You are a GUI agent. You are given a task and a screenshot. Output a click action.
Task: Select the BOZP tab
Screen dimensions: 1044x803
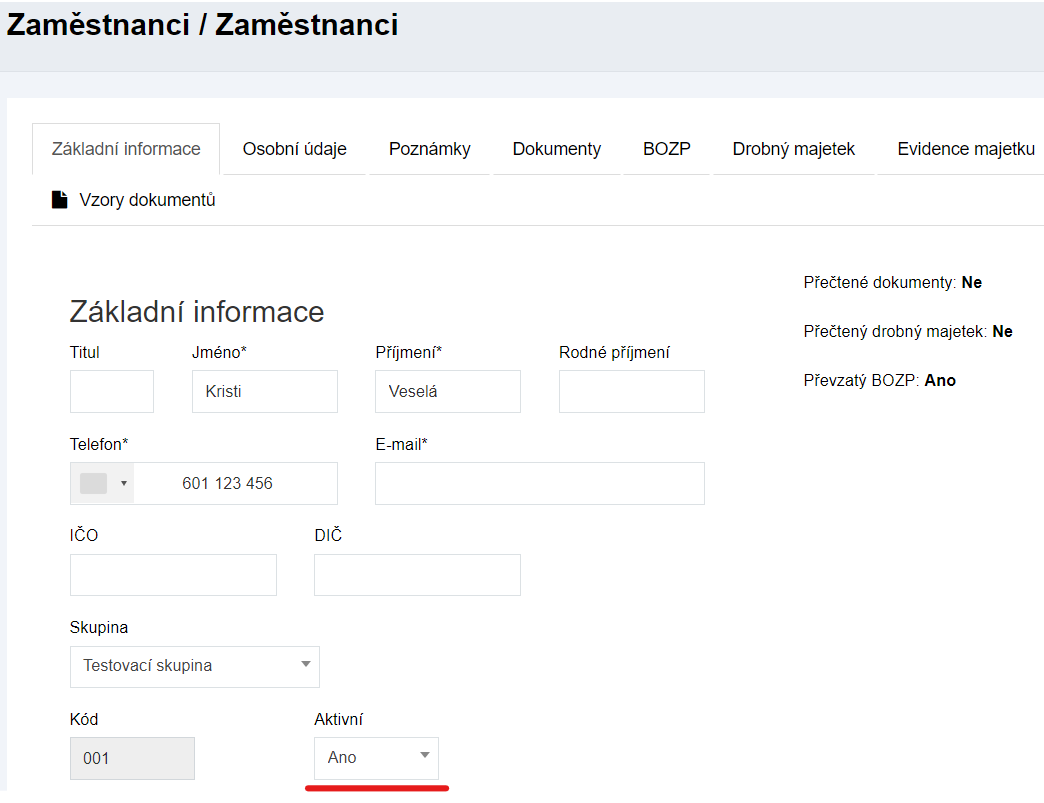pyautogui.click(x=666, y=149)
